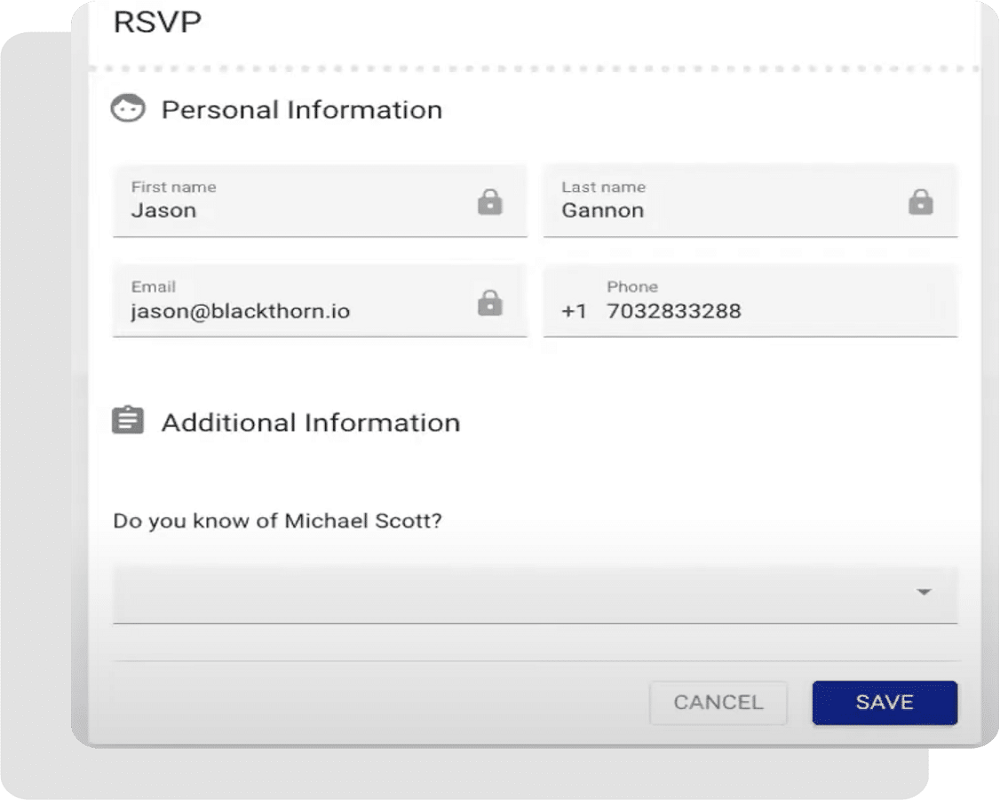Viewport: 1000px width, 800px height.
Task: Click the lock icon in Last name field
Action: point(920,202)
